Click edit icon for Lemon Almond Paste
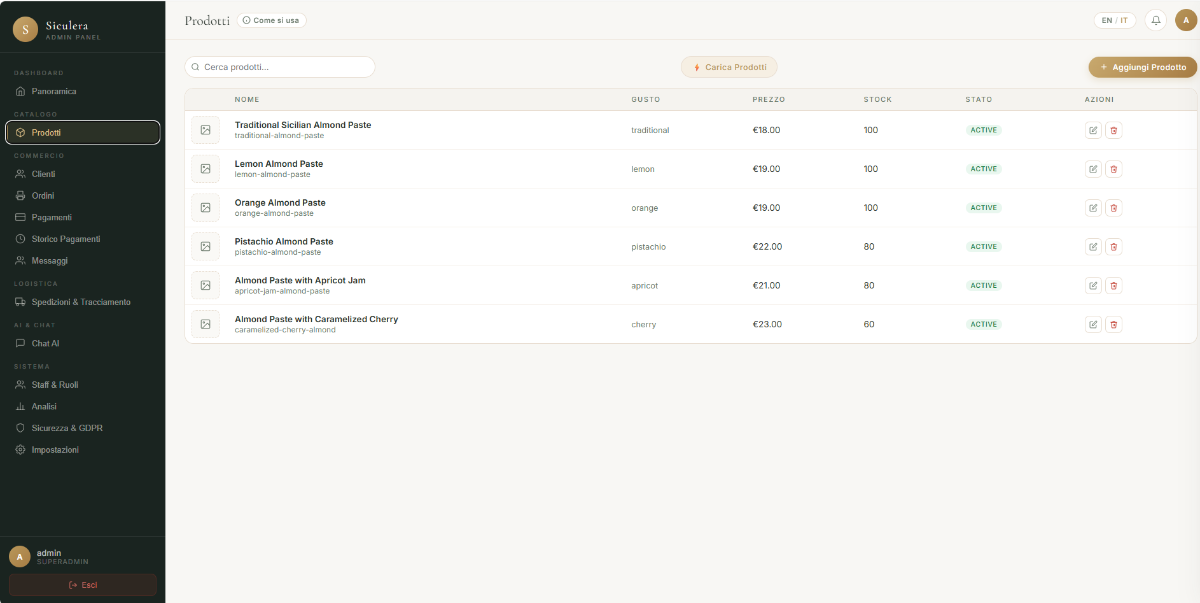Image resolution: width=1200 pixels, height=603 pixels. pyautogui.click(x=1093, y=169)
